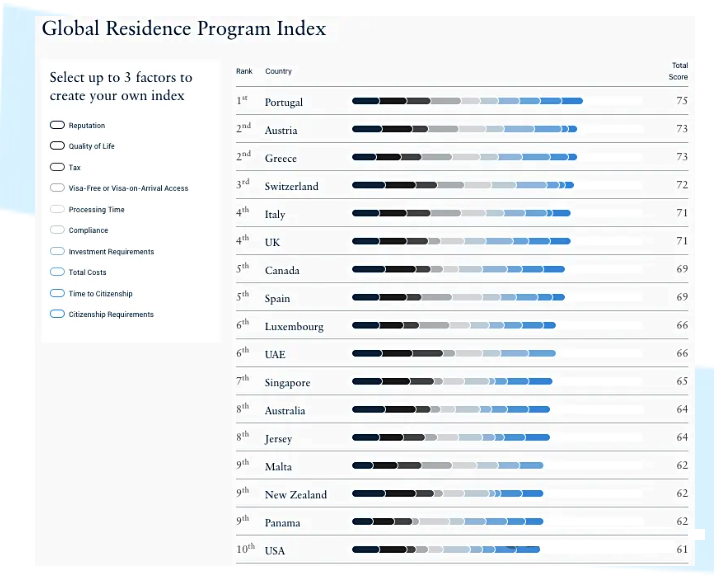Toggle the Compliance factor
Screen dimensions: 714x575
point(57,230)
